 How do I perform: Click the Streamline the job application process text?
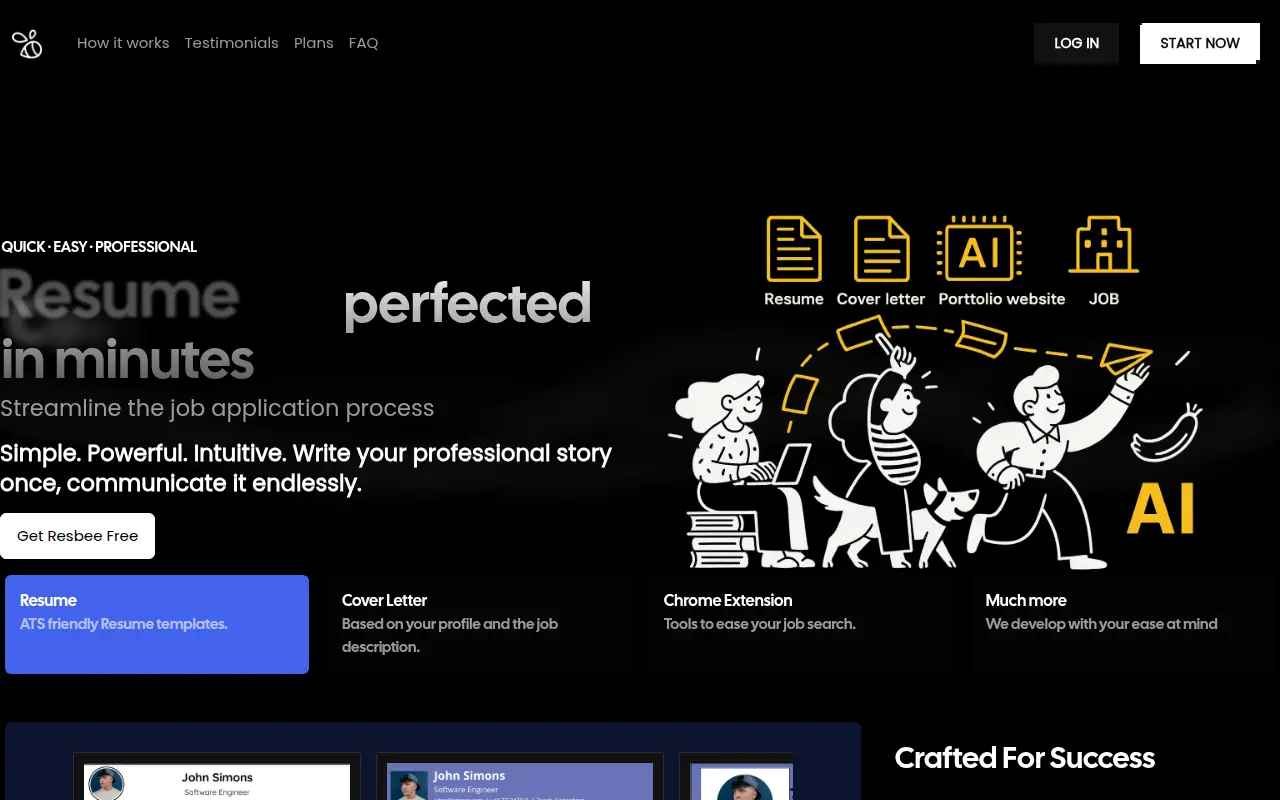(217, 408)
